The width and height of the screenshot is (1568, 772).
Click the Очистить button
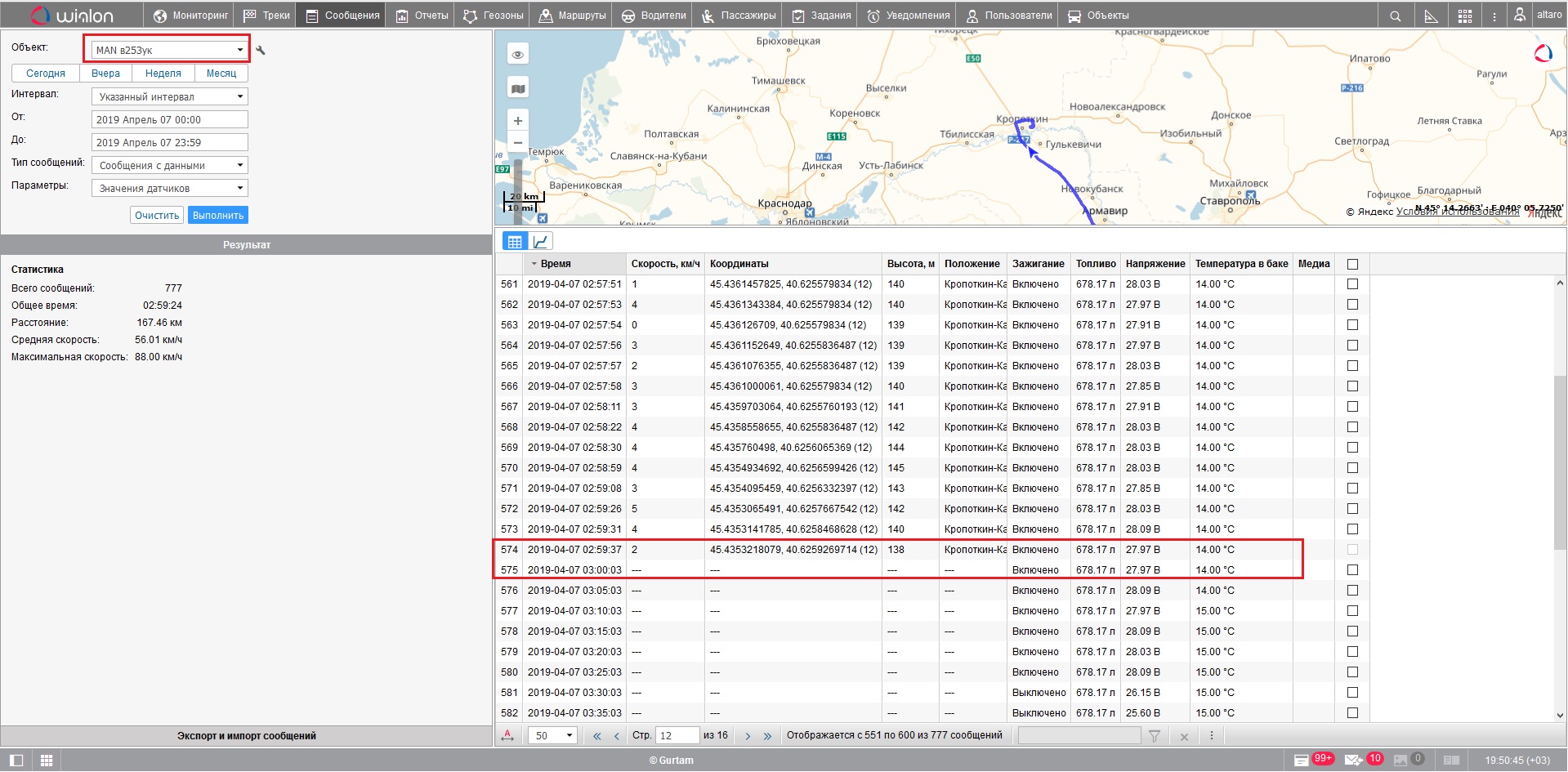(x=157, y=216)
